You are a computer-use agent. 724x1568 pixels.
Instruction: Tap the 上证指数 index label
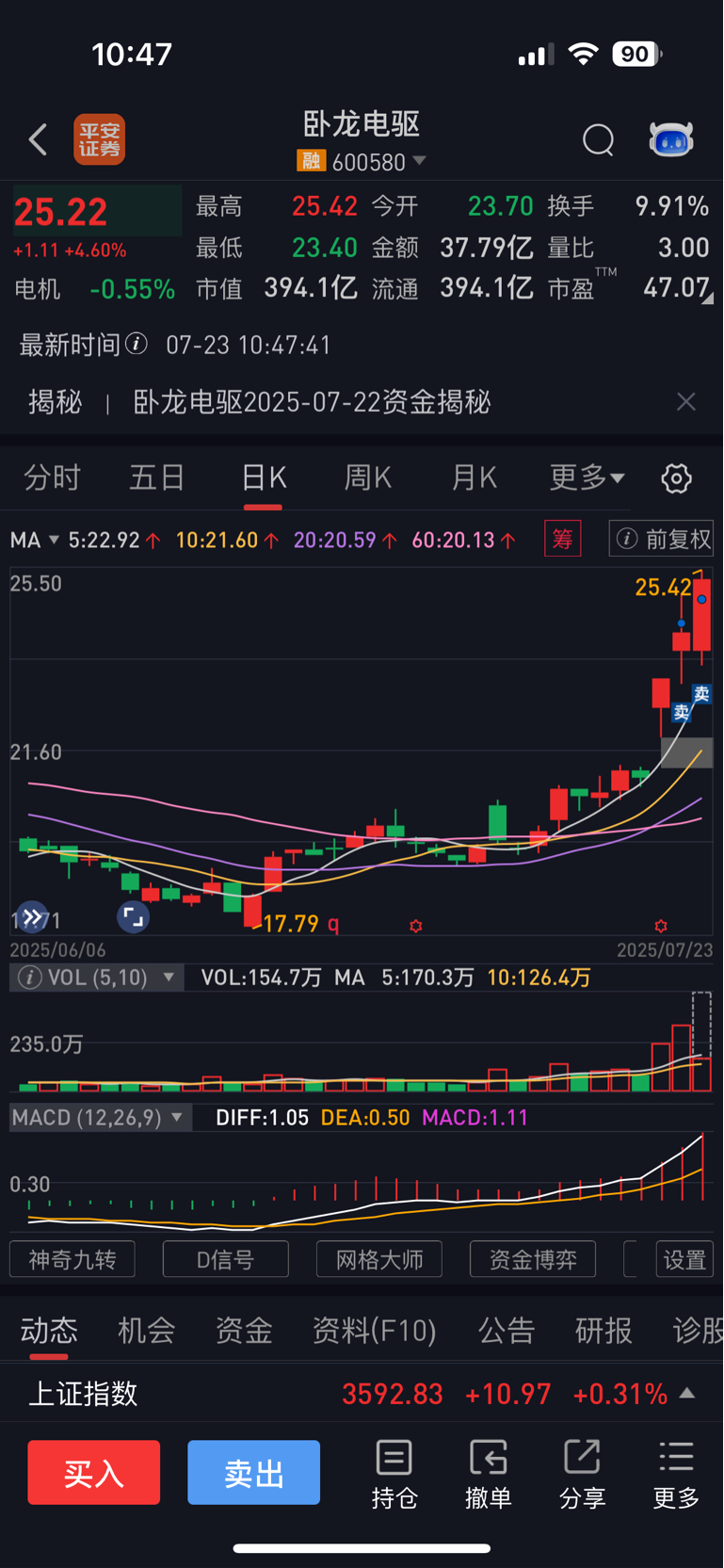pos(83,1393)
